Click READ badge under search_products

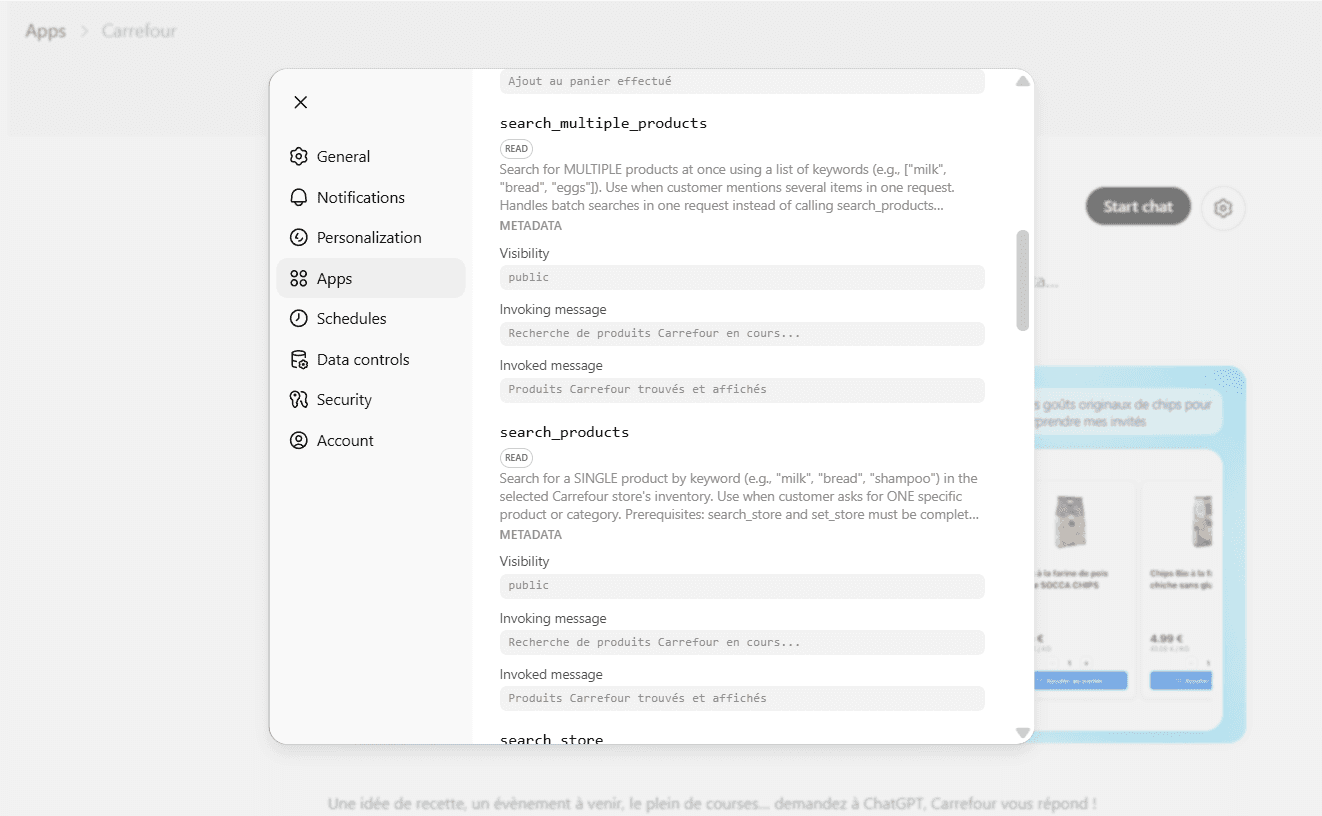point(516,458)
